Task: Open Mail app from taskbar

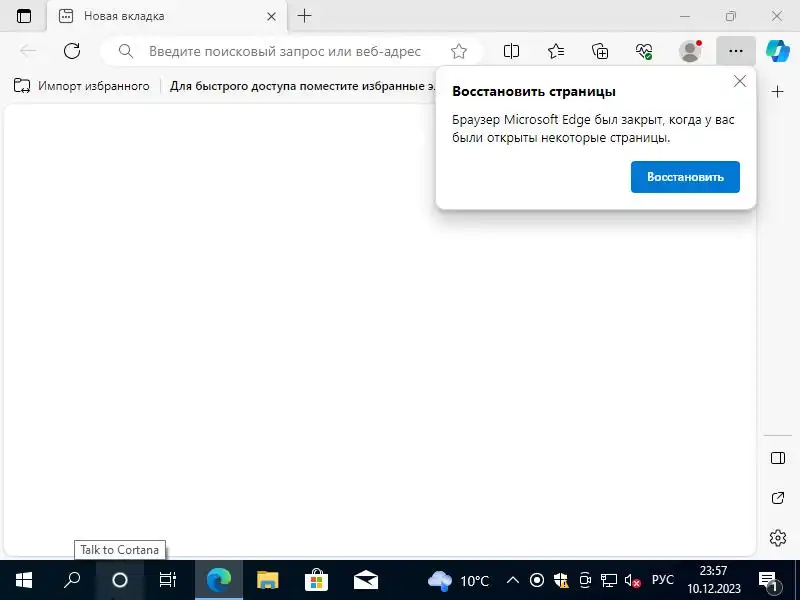Action: tap(365, 580)
